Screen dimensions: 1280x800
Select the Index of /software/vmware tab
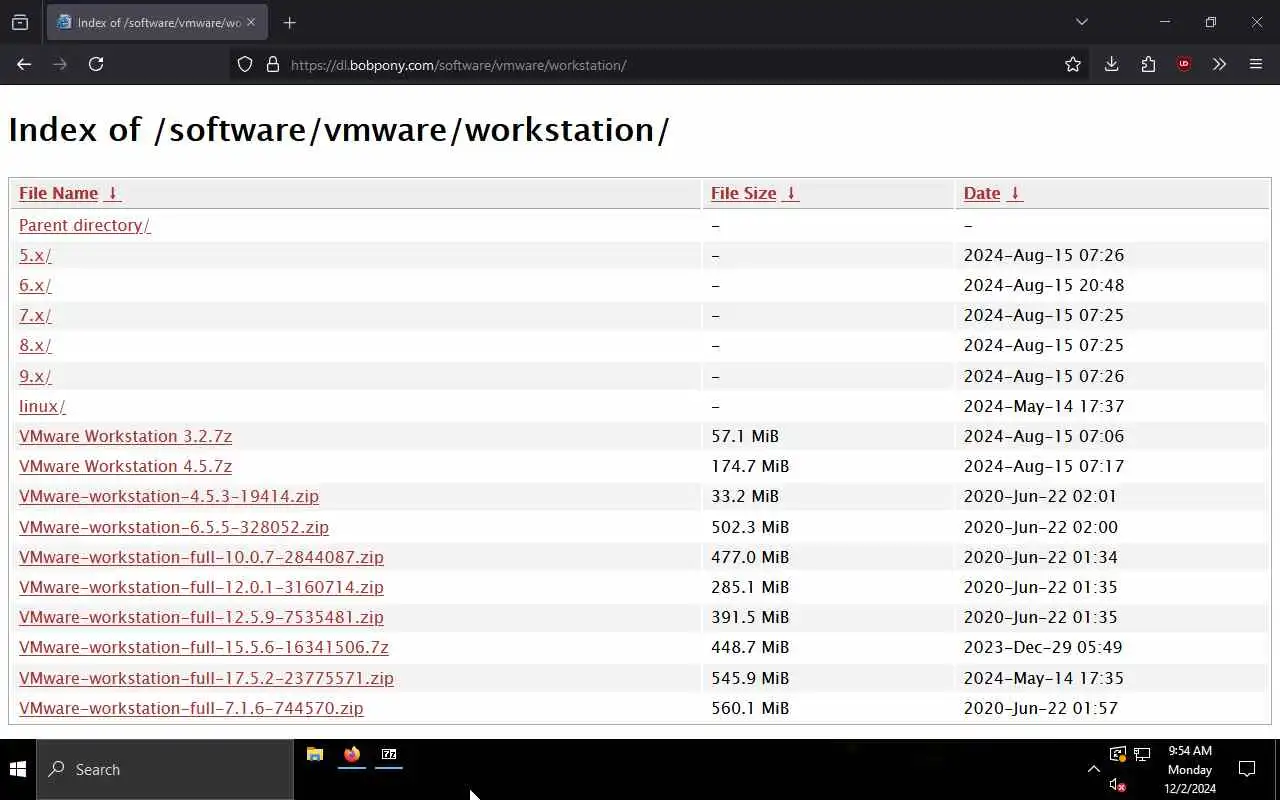coord(157,22)
